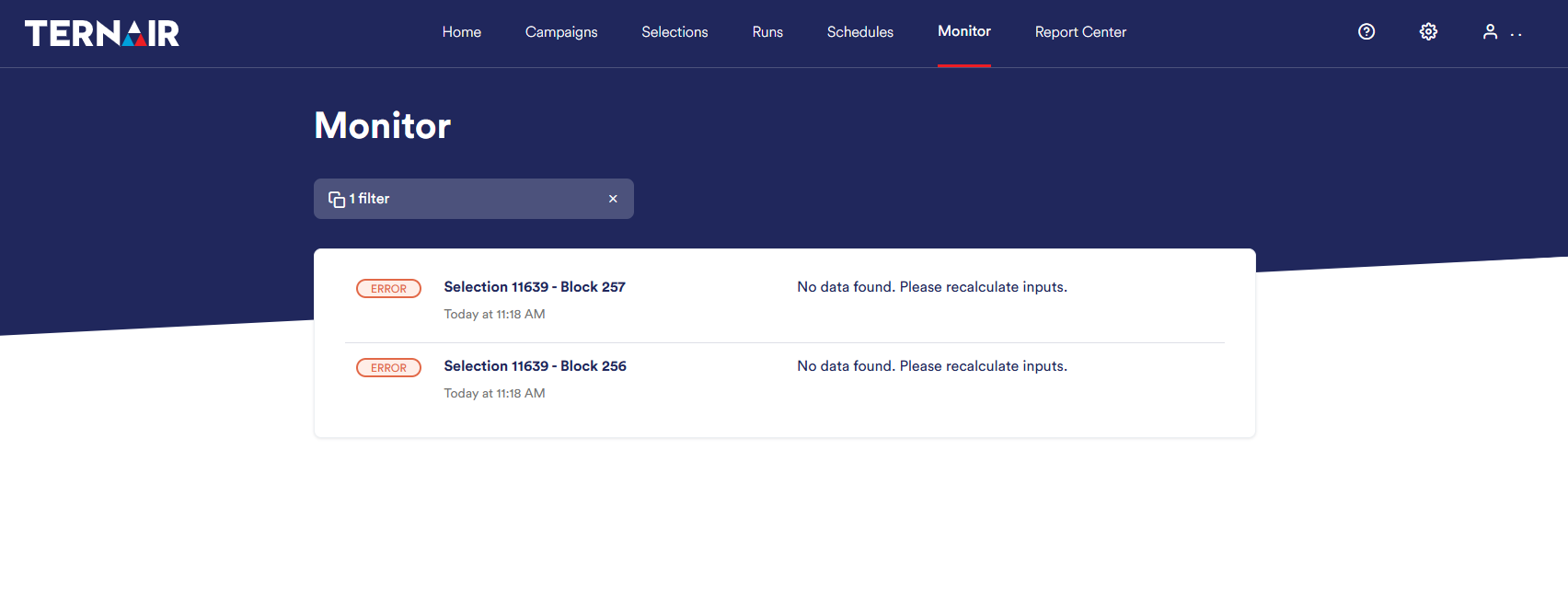Viewport: 1568px width, 611px height.
Task: Click the filter copy icon
Action: (337, 200)
